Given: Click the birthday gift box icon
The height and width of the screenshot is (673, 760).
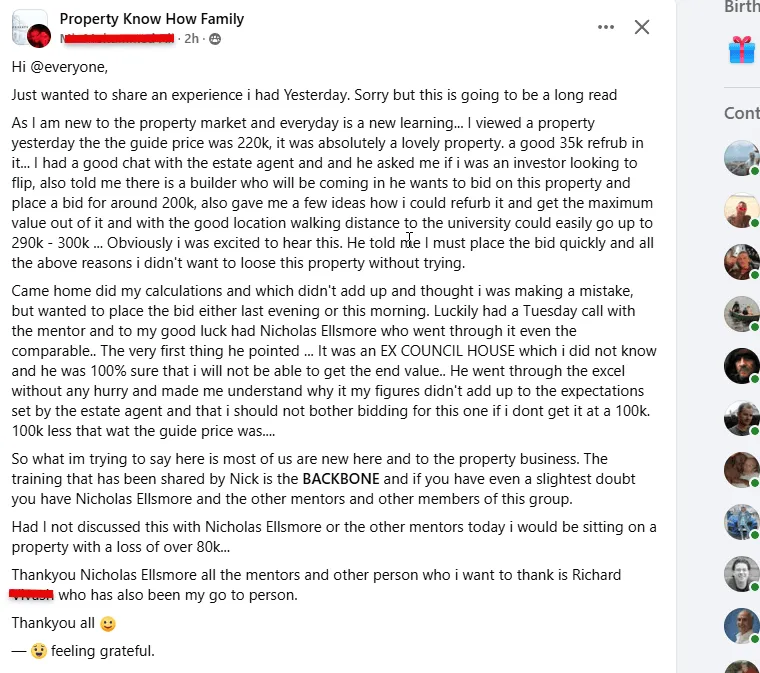Looking at the screenshot, I should (x=742, y=49).
